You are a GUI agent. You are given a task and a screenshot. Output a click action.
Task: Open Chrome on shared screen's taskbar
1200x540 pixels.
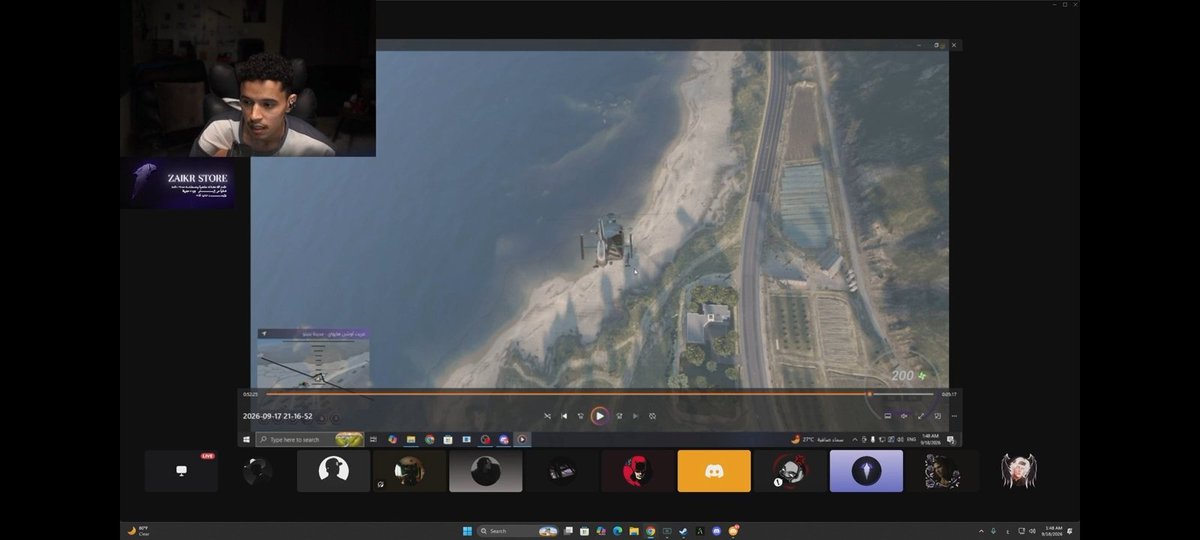(429, 439)
